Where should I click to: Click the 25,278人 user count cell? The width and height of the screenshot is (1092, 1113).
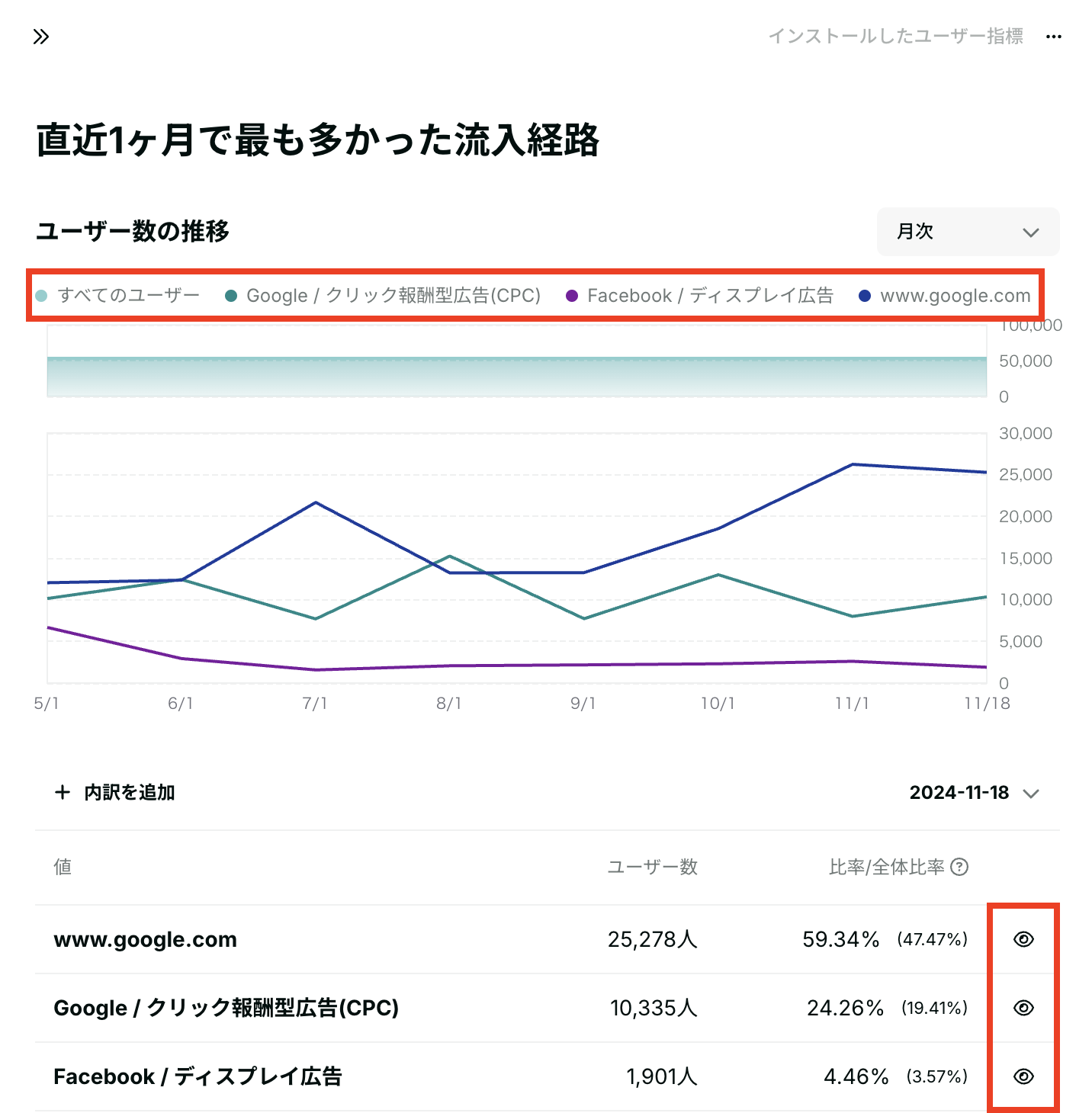tap(653, 939)
